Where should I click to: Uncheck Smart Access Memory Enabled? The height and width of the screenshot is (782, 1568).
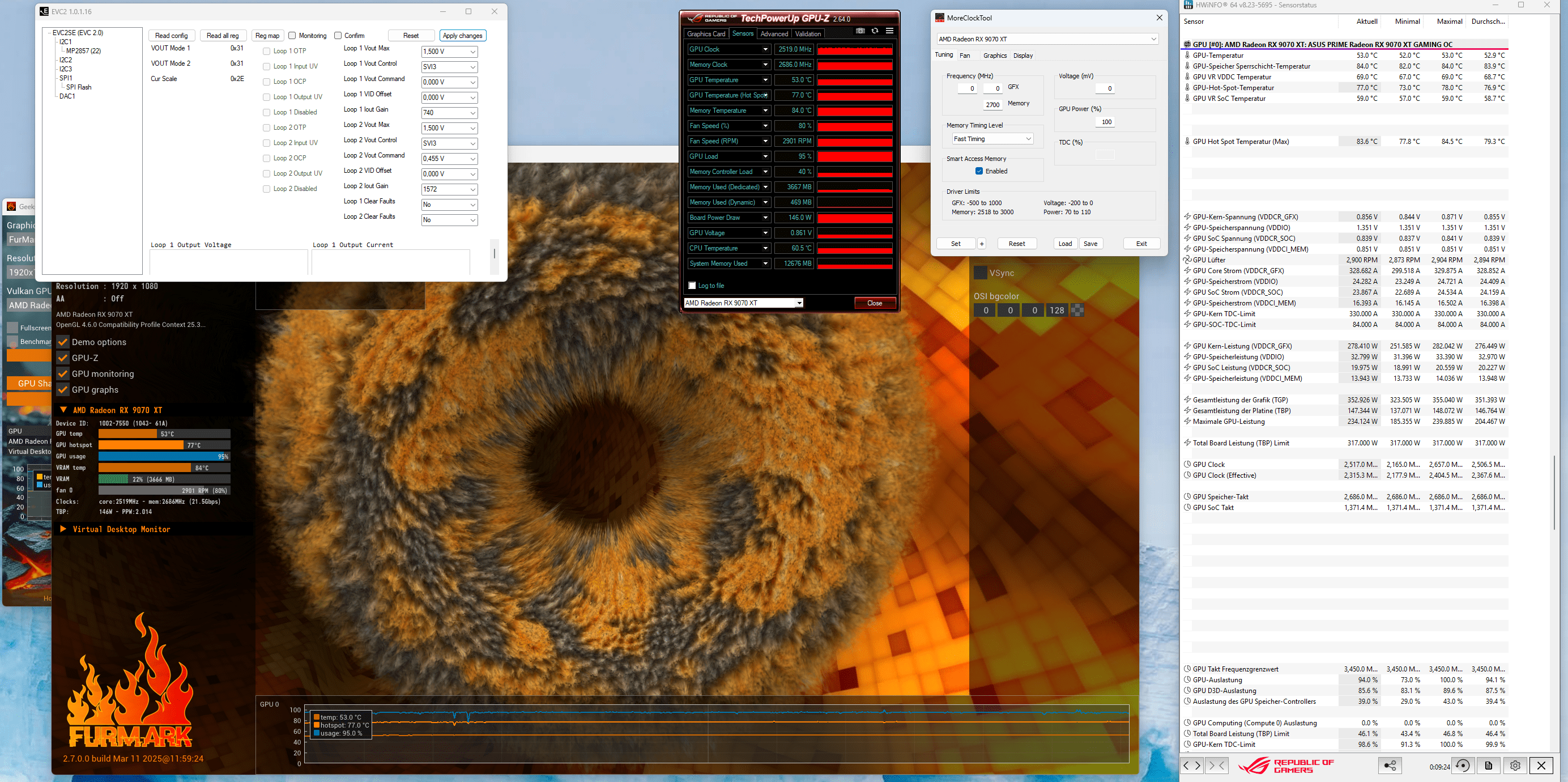(x=979, y=171)
